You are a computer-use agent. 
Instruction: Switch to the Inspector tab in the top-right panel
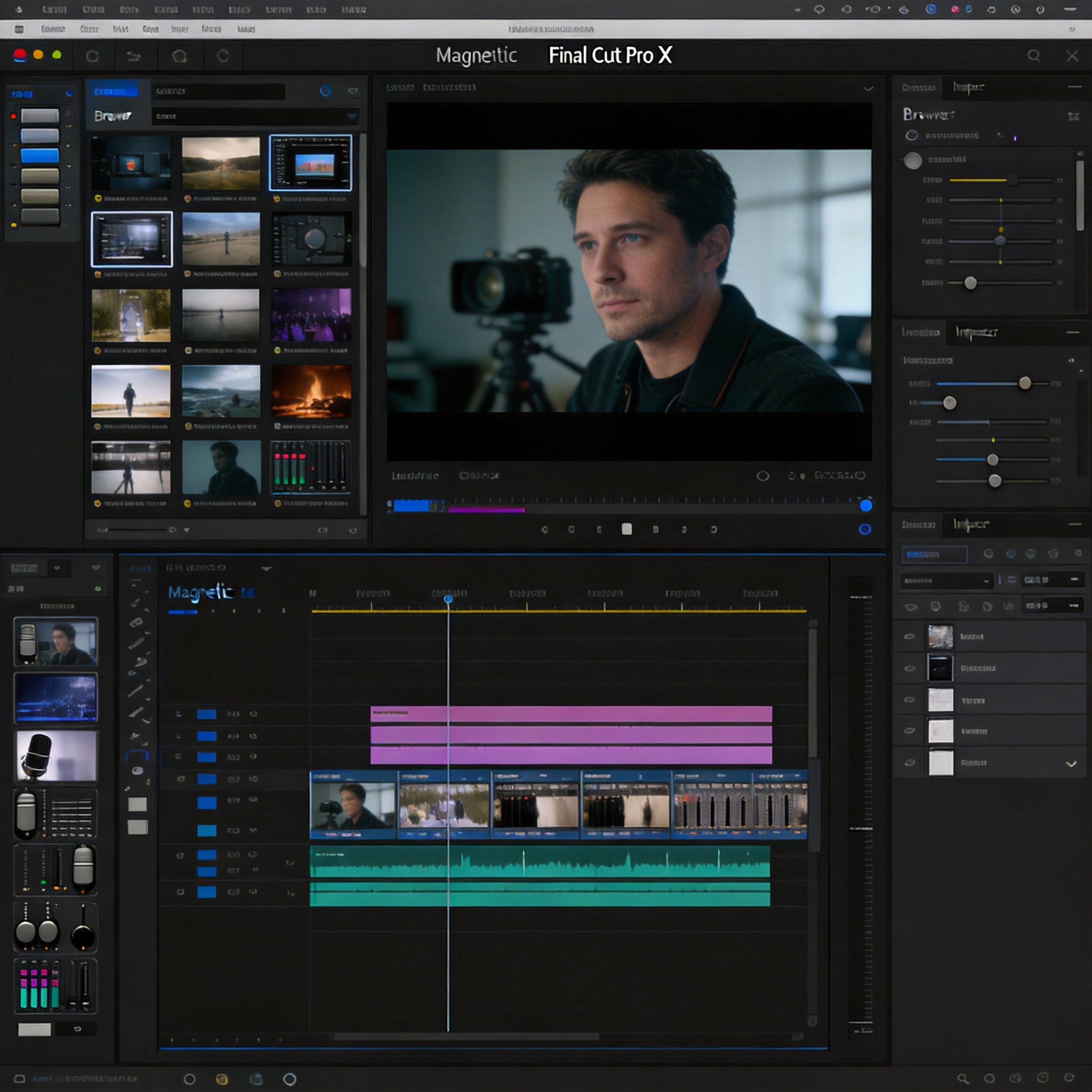[969, 87]
